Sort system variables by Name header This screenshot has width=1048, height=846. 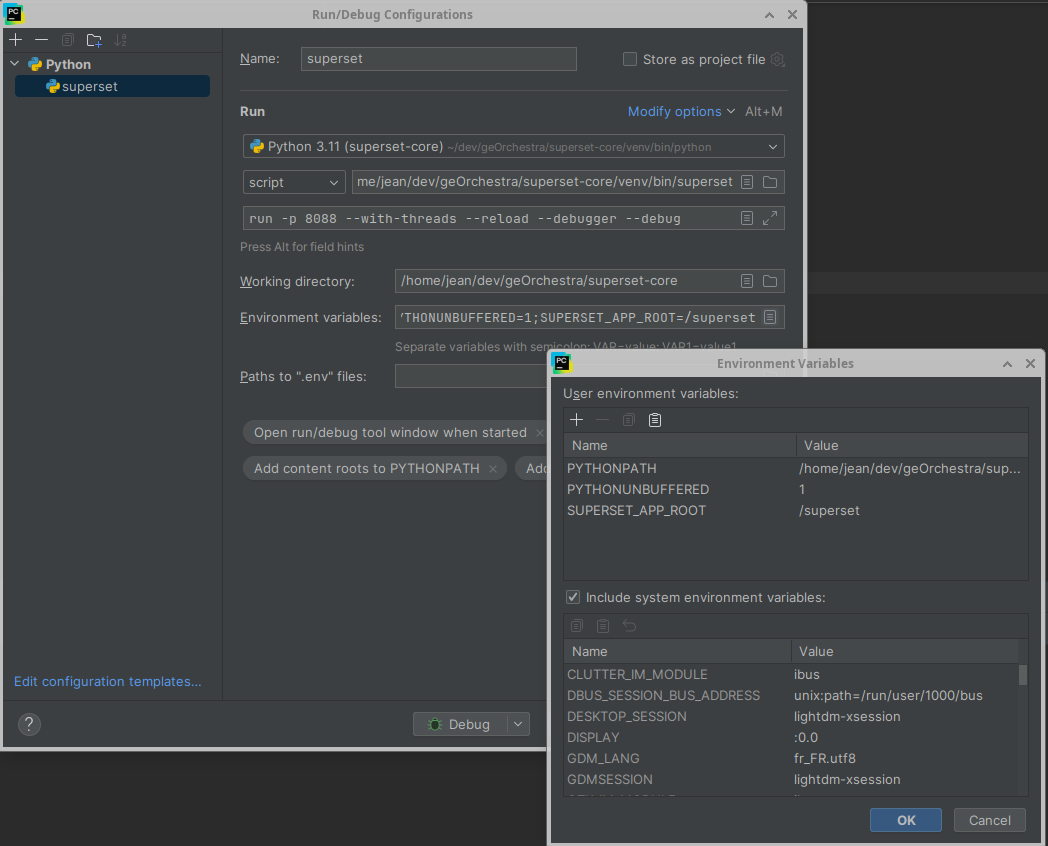coord(678,652)
